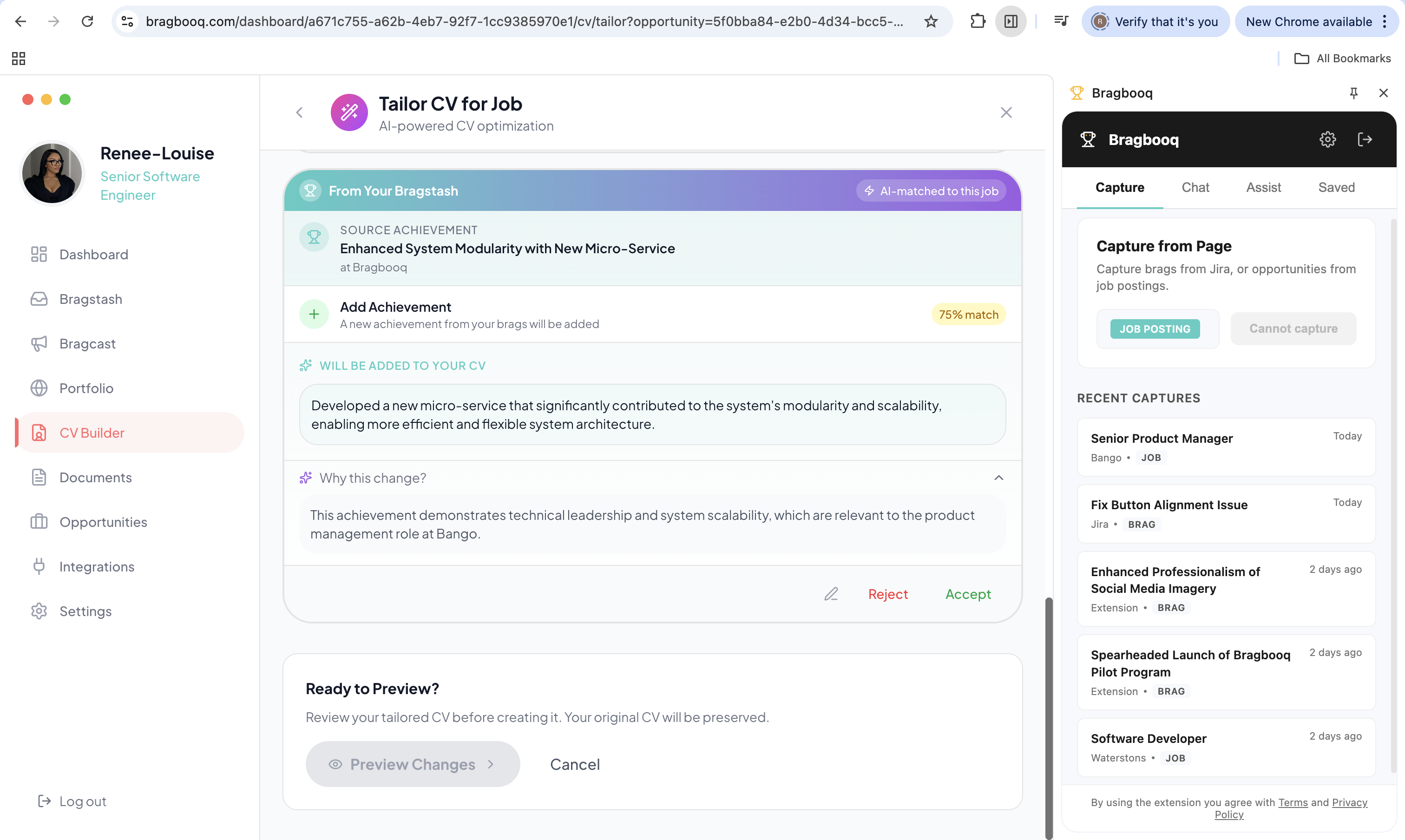Switch to the Chat tab
1405x840 pixels.
[1195, 187]
